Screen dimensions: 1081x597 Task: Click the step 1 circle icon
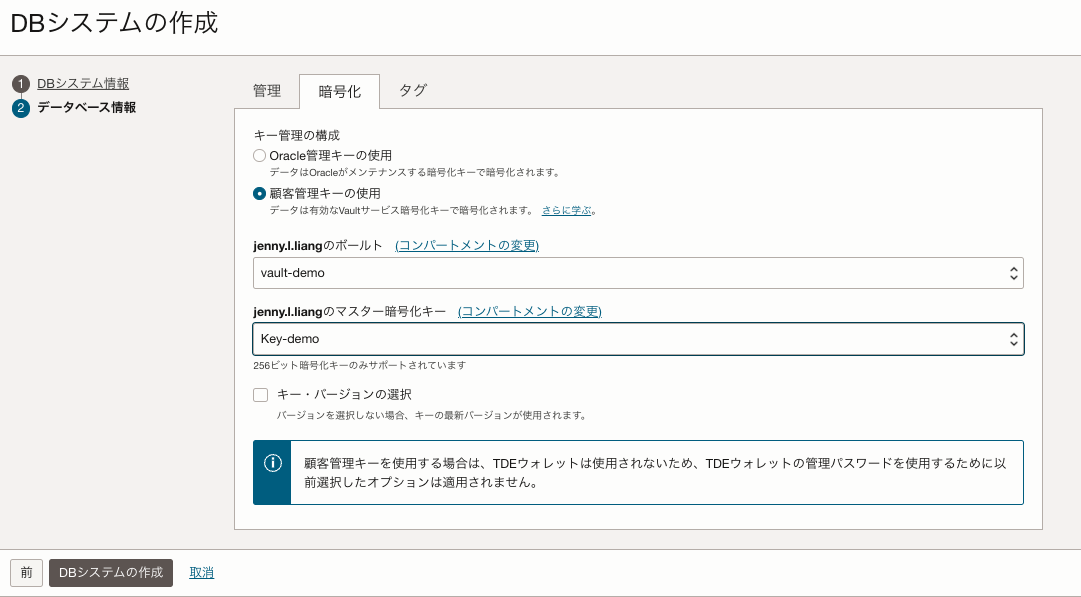(x=21, y=84)
